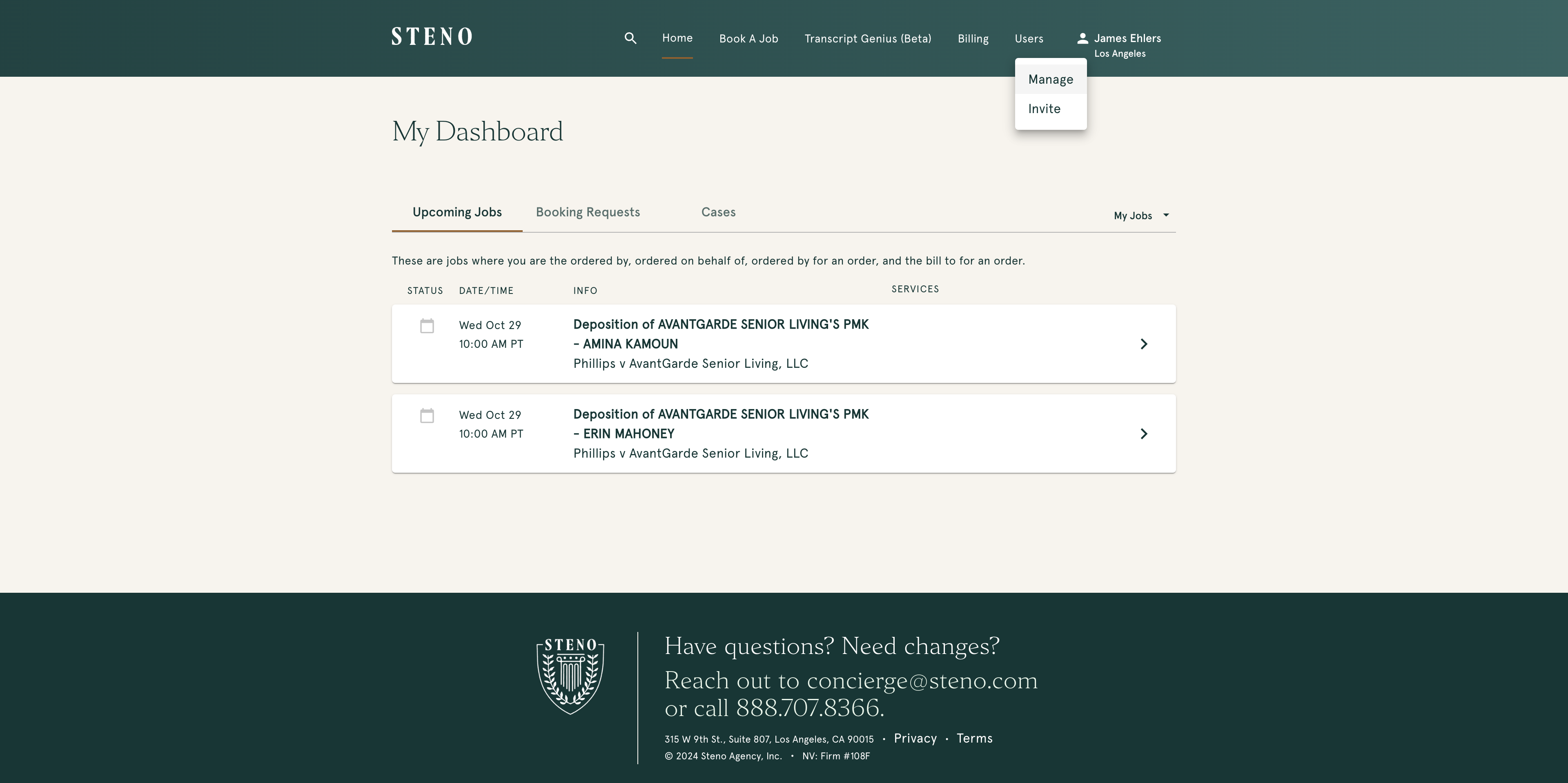Click the search icon in the navbar
Viewport: 1568px width, 783px height.
pos(631,38)
